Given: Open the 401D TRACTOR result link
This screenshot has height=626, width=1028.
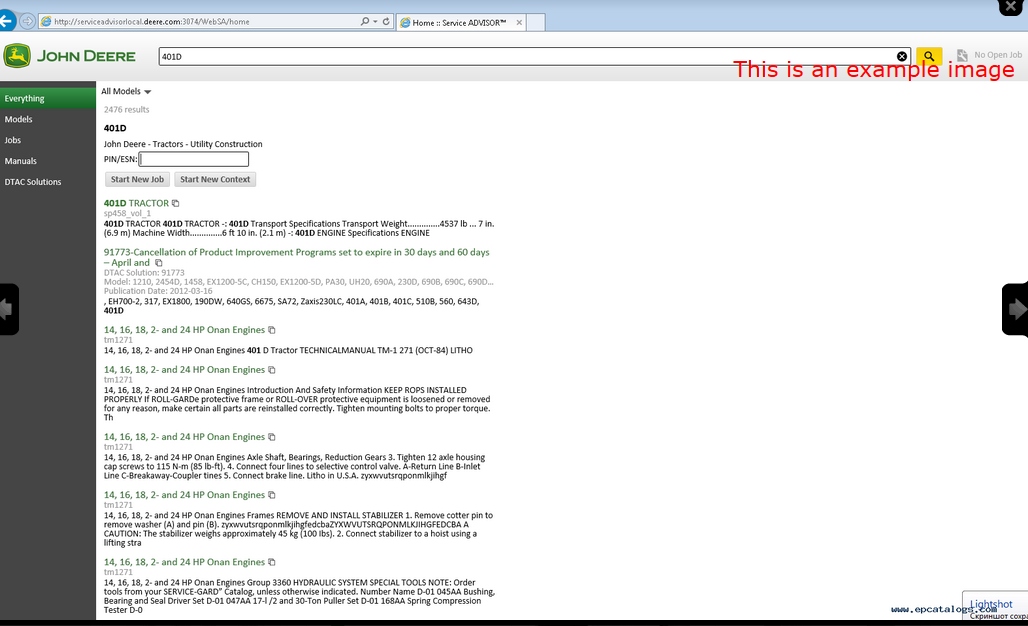Looking at the screenshot, I should (136, 203).
